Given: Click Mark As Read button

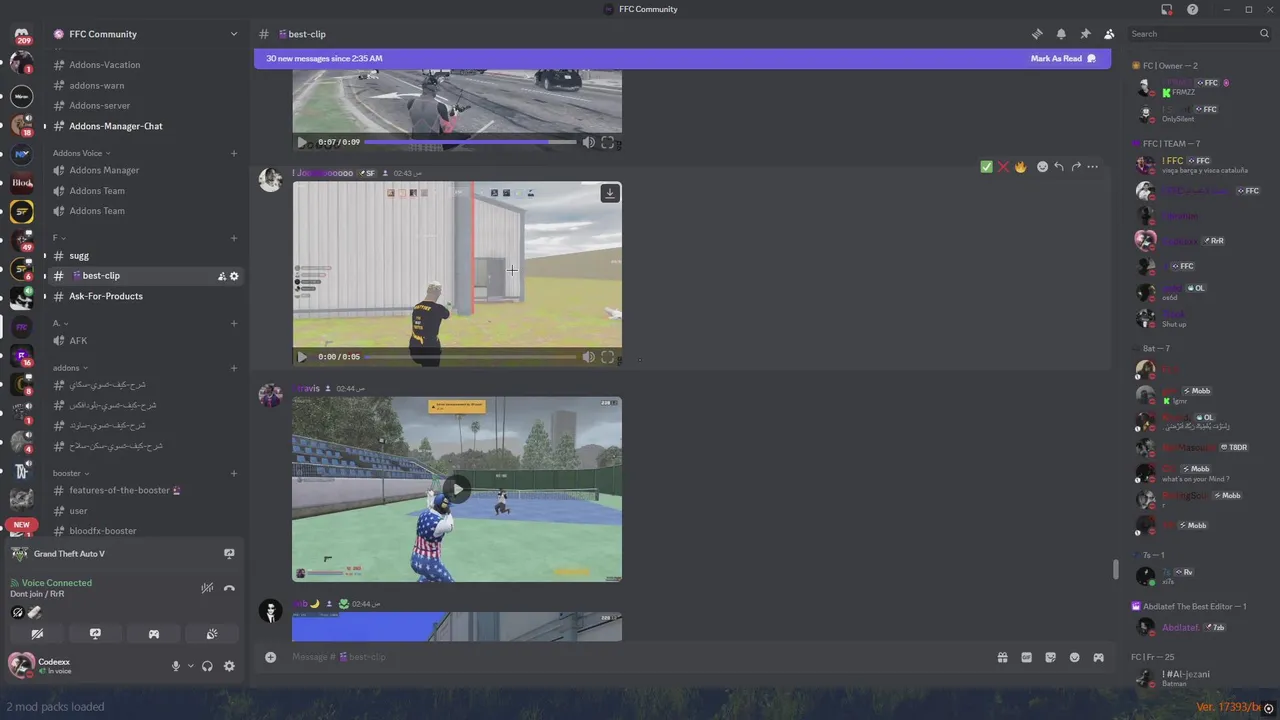Looking at the screenshot, I should coord(1063,59).
